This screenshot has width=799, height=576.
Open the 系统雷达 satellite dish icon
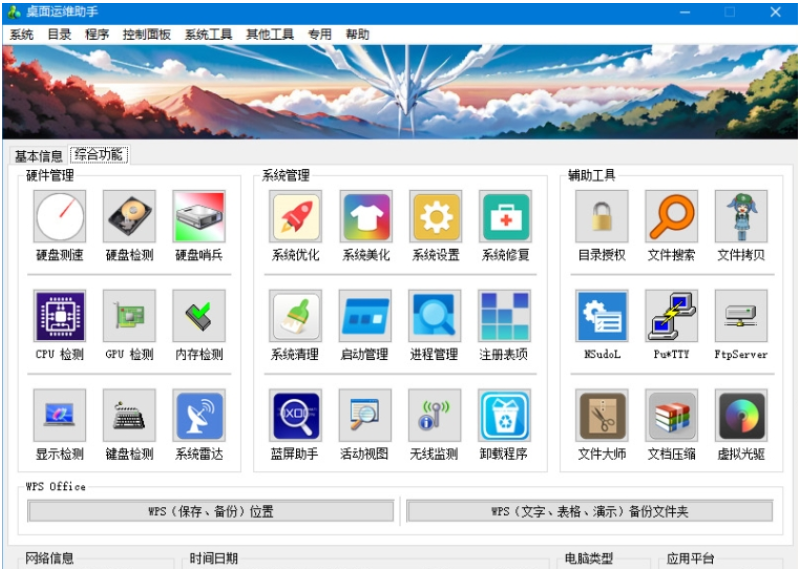(199, 415)
